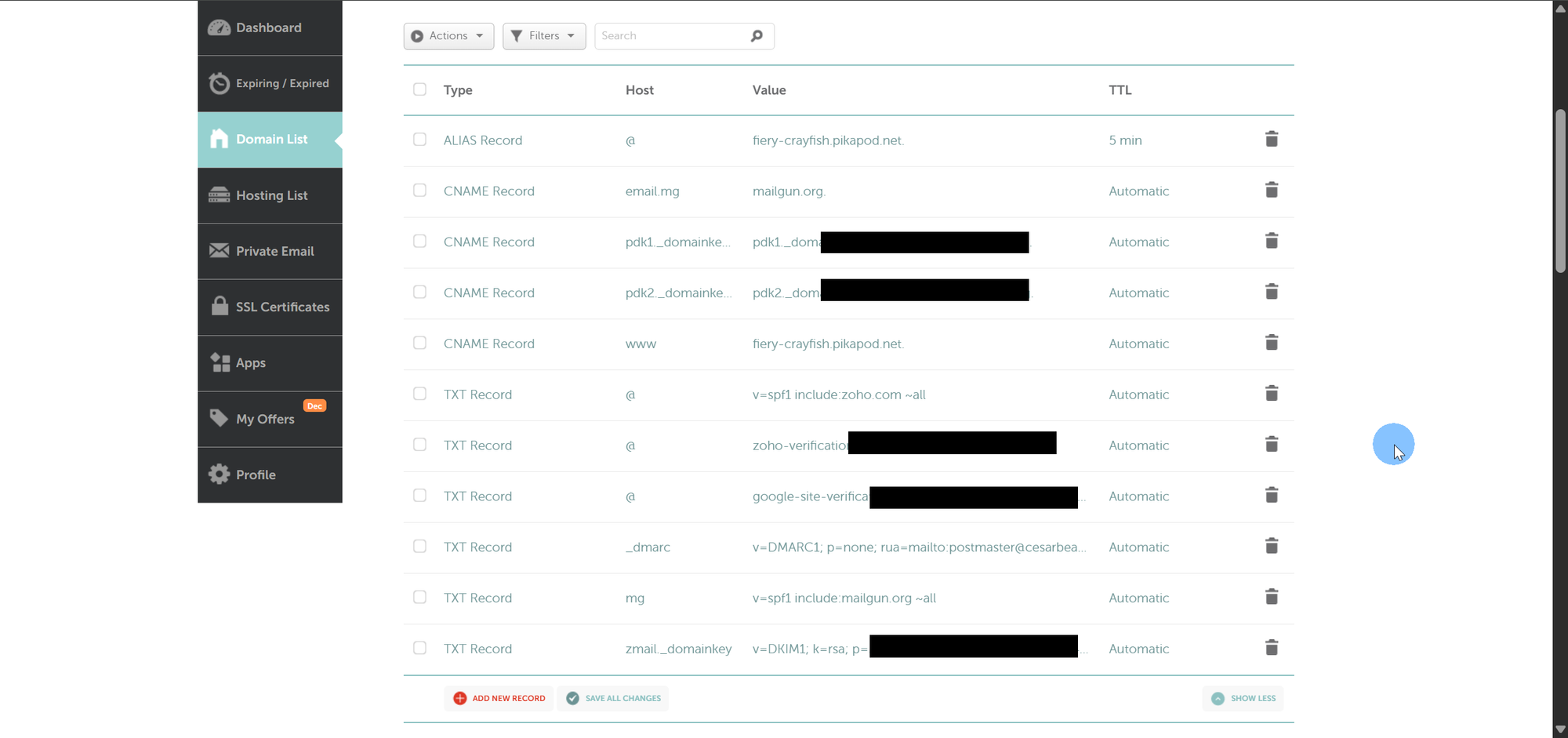The width and height of the screenshot is (1568, 738).
Task: Select the envelope icon for Private Email
Action: coord(219,249)
